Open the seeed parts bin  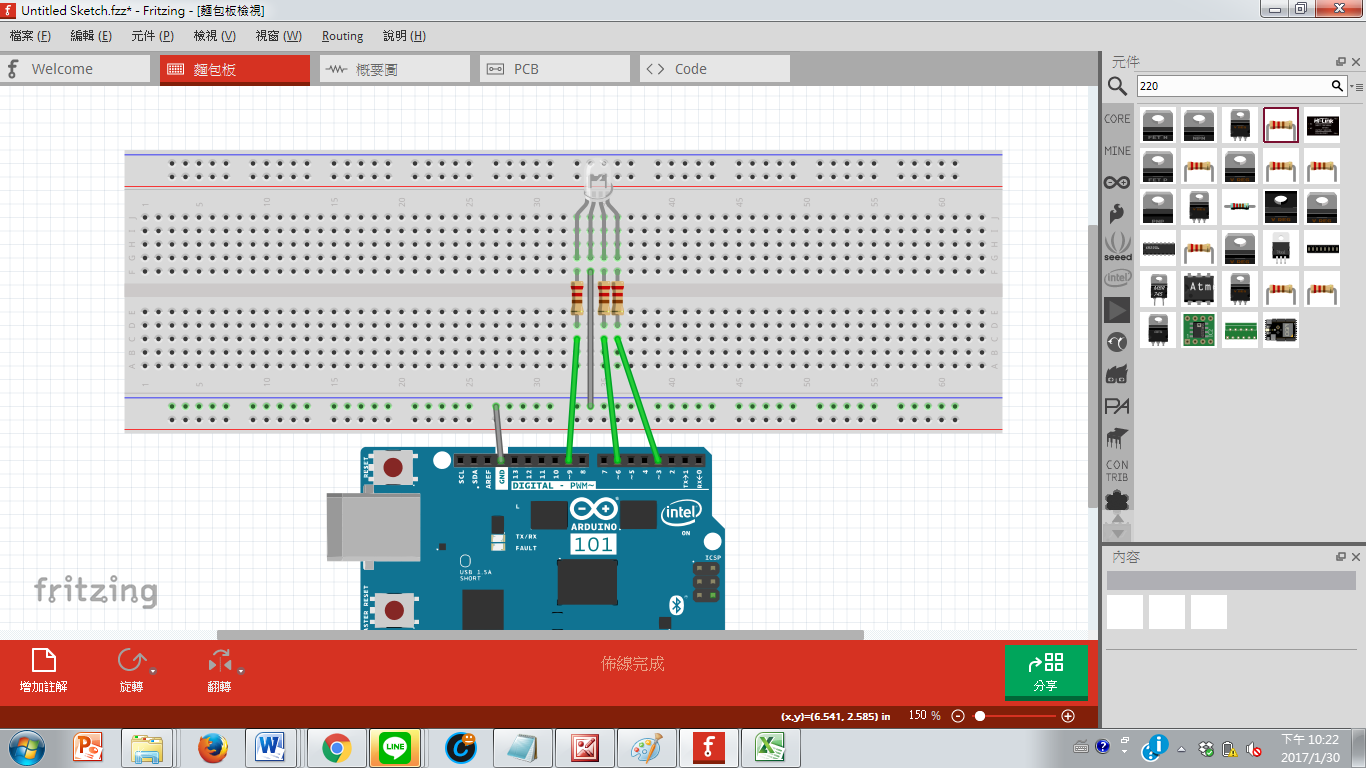(x=1117, y=245)
